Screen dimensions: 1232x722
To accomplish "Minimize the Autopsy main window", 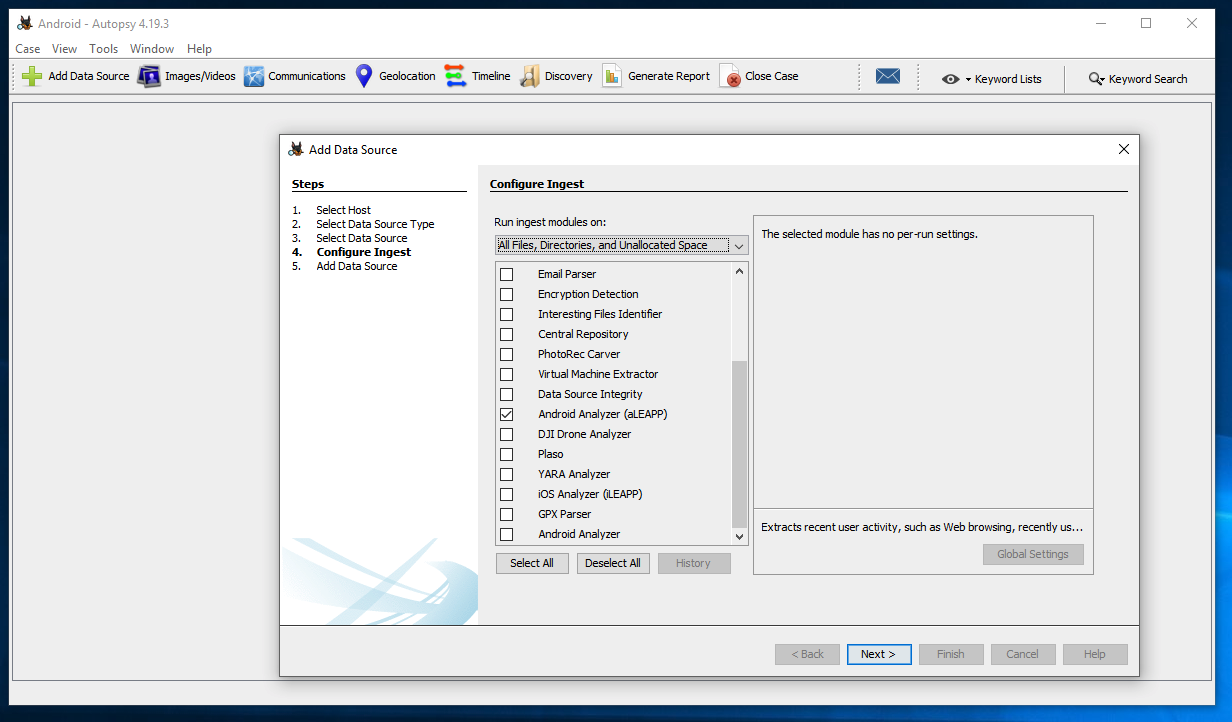I will click(1100, 23).
